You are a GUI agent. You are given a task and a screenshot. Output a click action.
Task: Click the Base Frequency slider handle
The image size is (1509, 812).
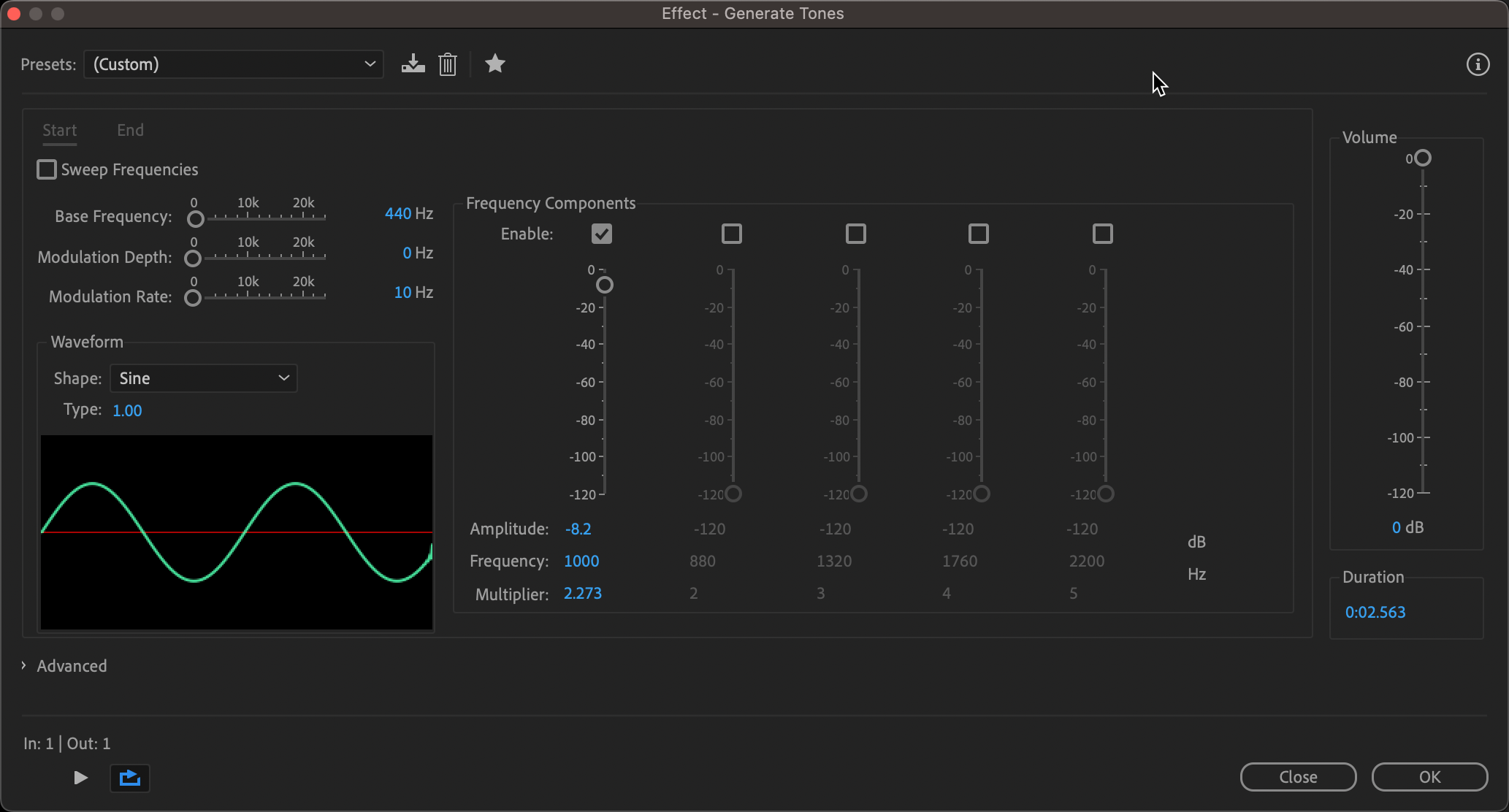point(195,219)
